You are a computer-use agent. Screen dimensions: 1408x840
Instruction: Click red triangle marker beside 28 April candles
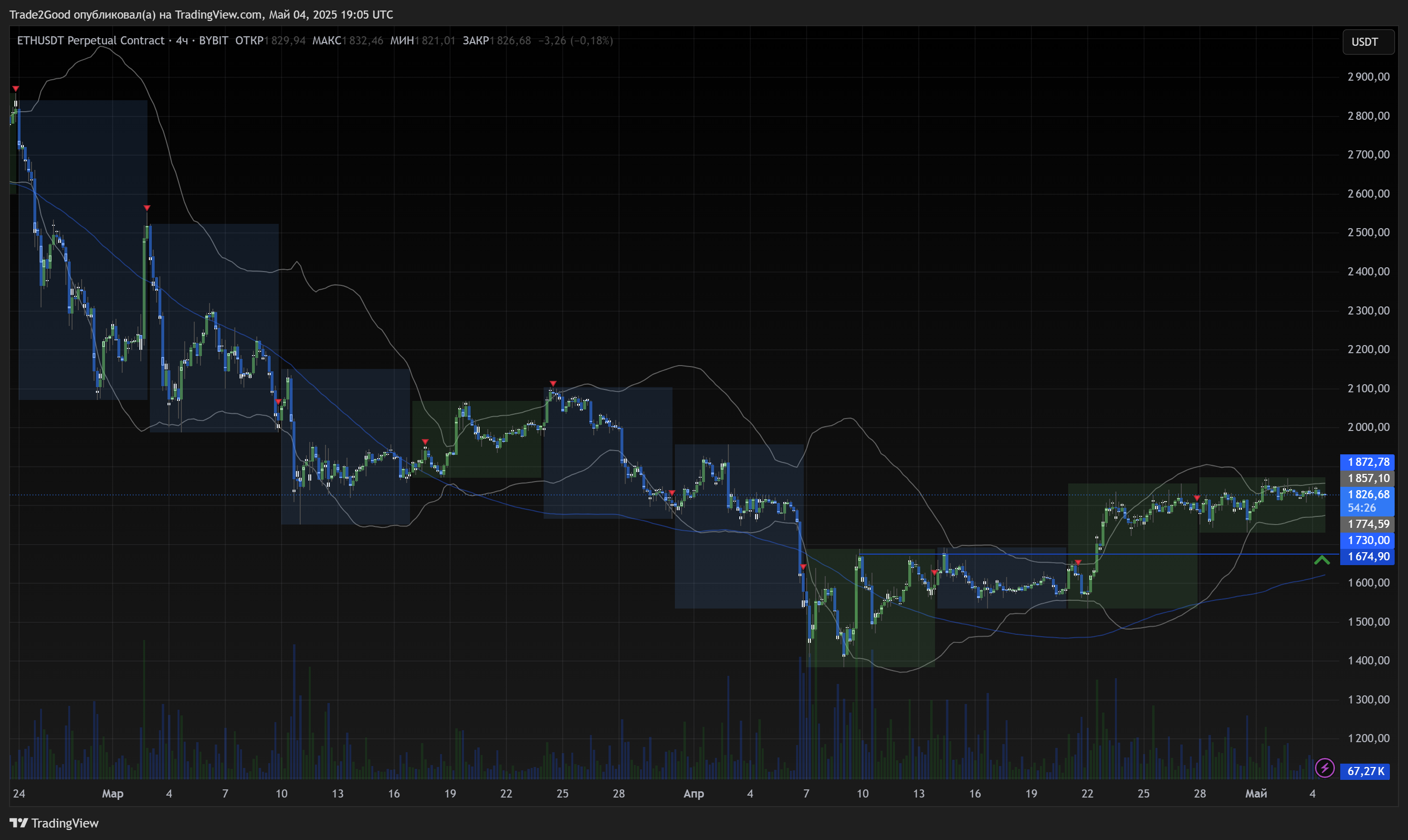(x=1197, y=497)
